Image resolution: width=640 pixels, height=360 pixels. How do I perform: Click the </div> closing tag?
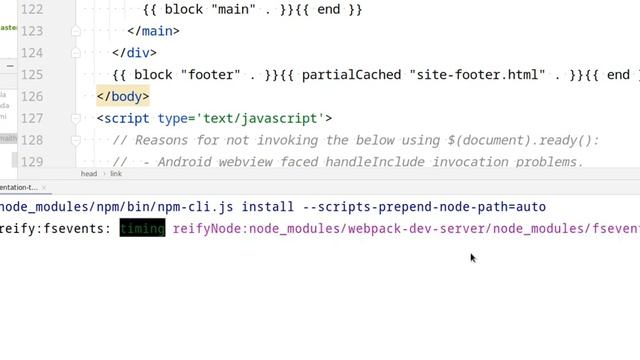coord(134,53)
